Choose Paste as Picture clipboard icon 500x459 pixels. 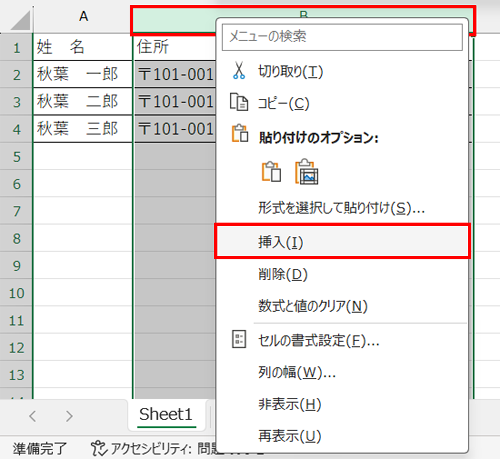pyautogui.click(x=307, y=172)
